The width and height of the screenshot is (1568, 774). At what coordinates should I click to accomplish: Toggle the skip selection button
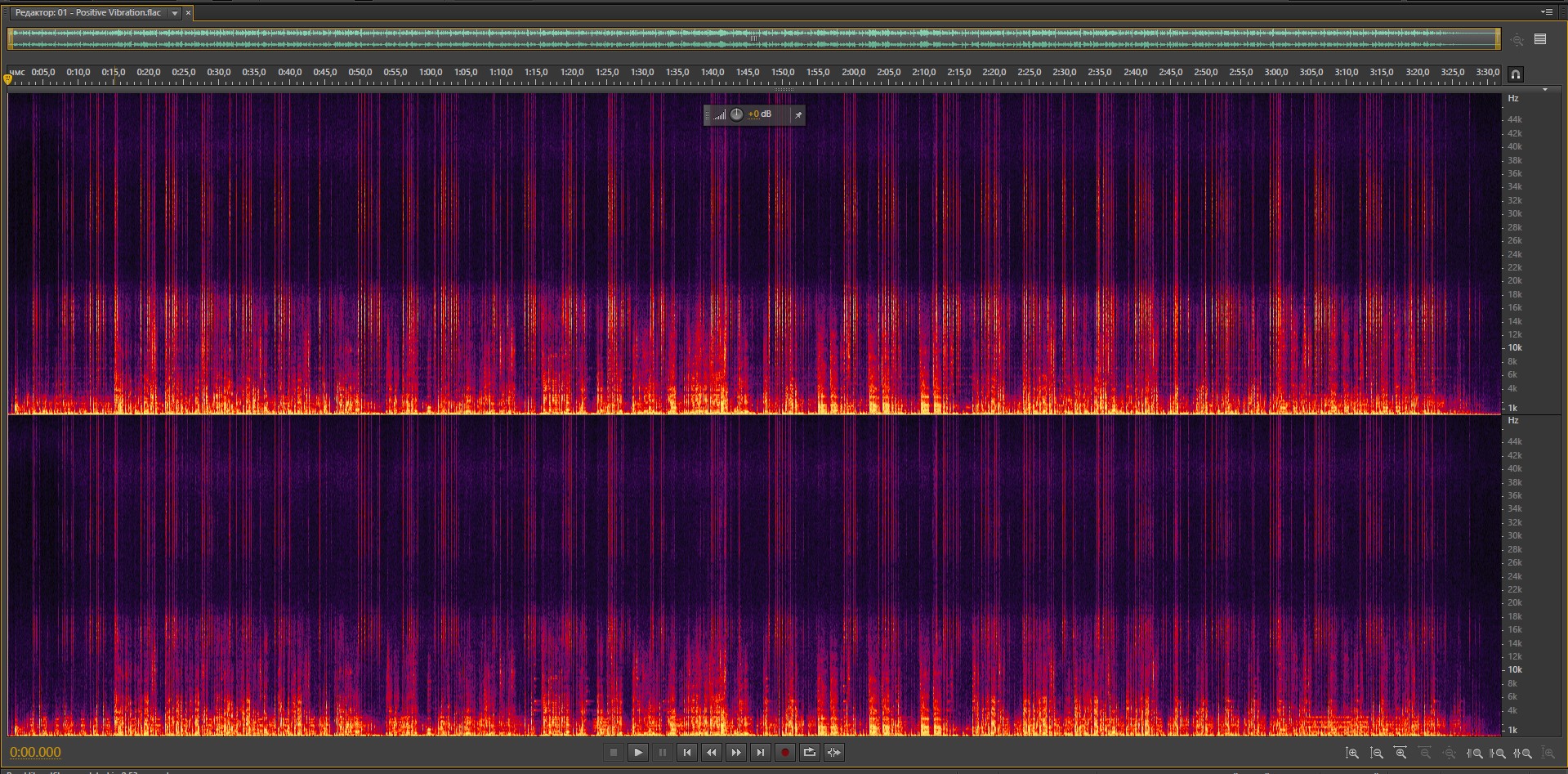pos(834,753)
